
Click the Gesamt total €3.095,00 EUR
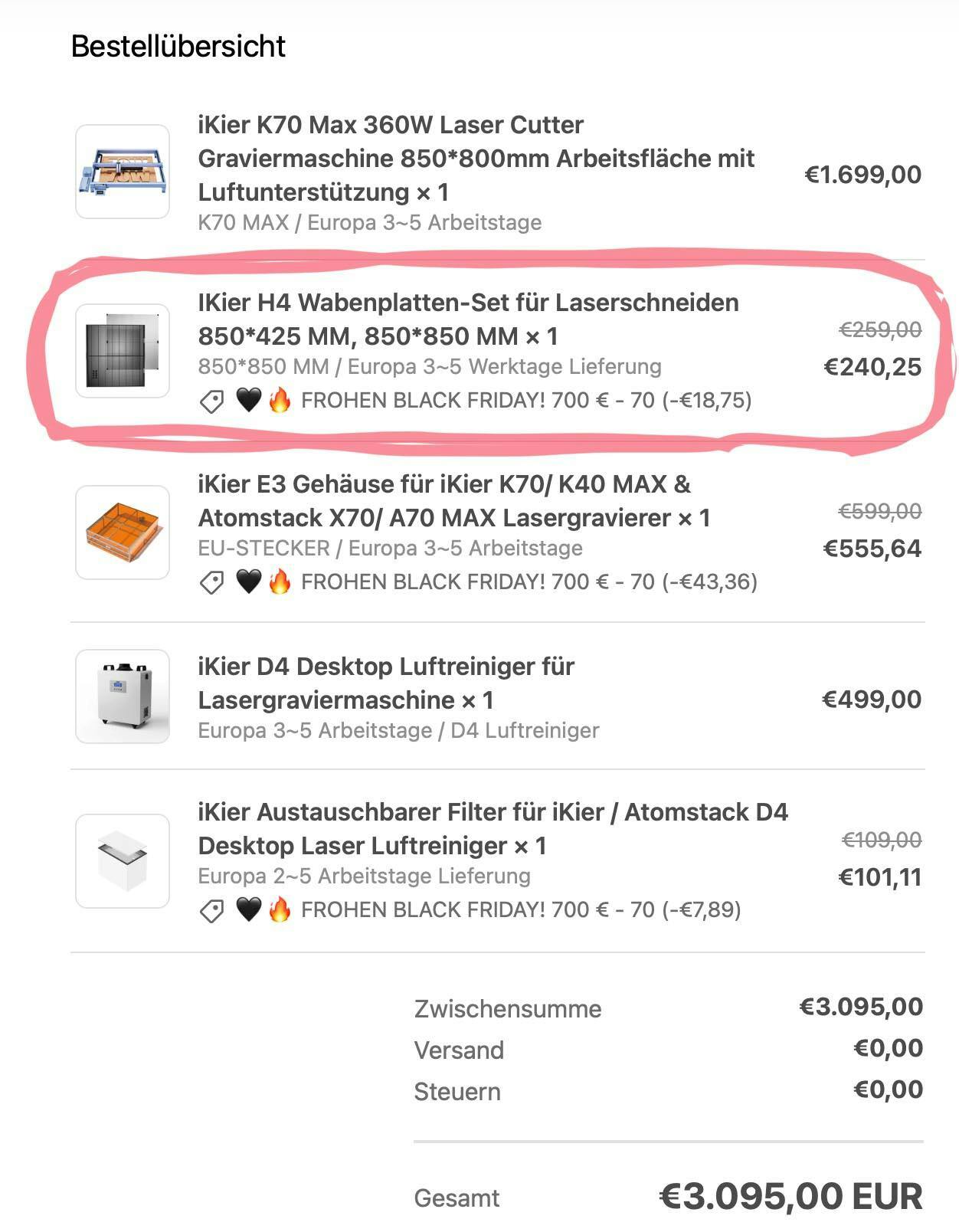790,1197
